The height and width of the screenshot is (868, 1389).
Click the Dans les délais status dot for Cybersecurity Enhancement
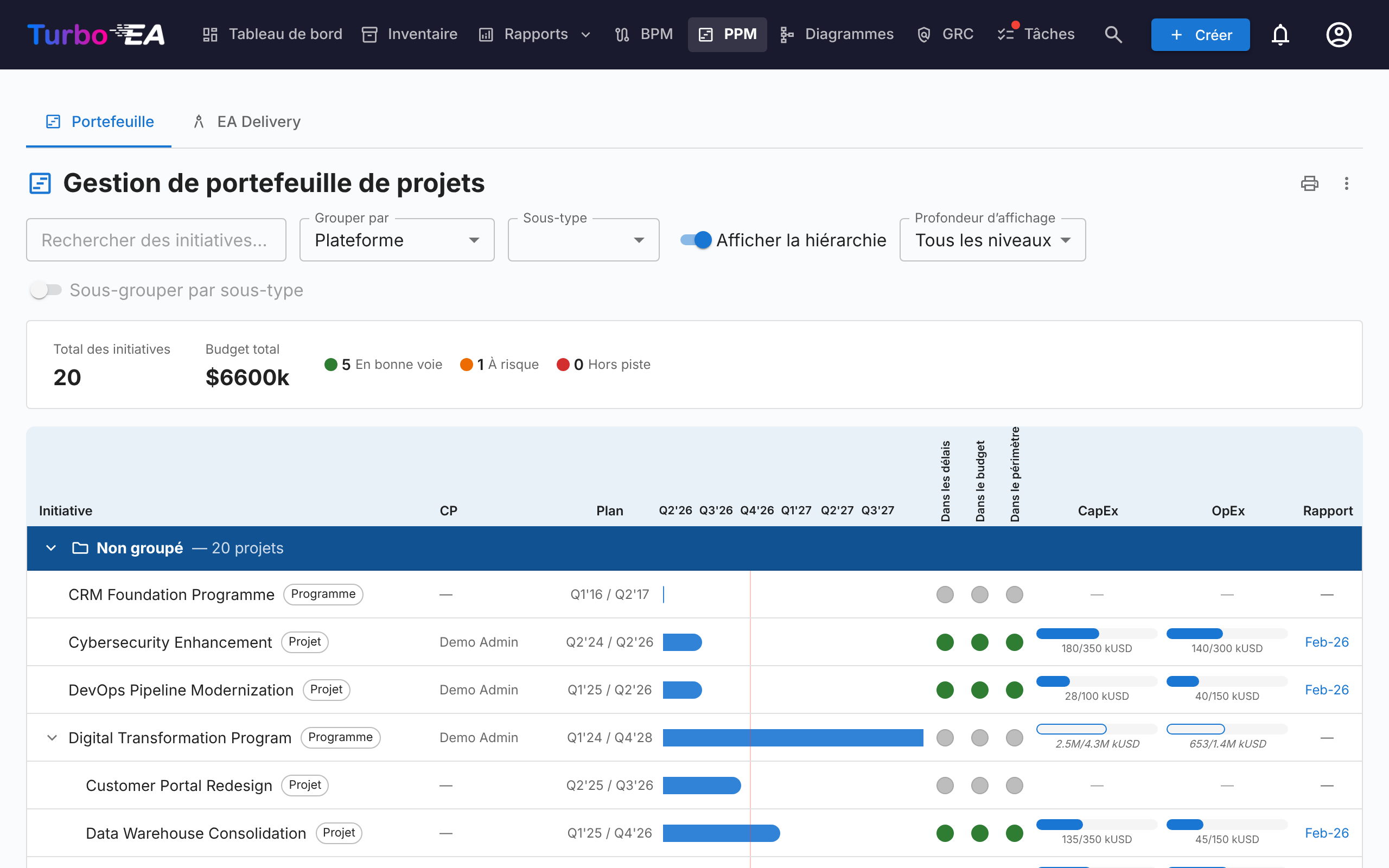pyautogui.click(x=945, y=642)
